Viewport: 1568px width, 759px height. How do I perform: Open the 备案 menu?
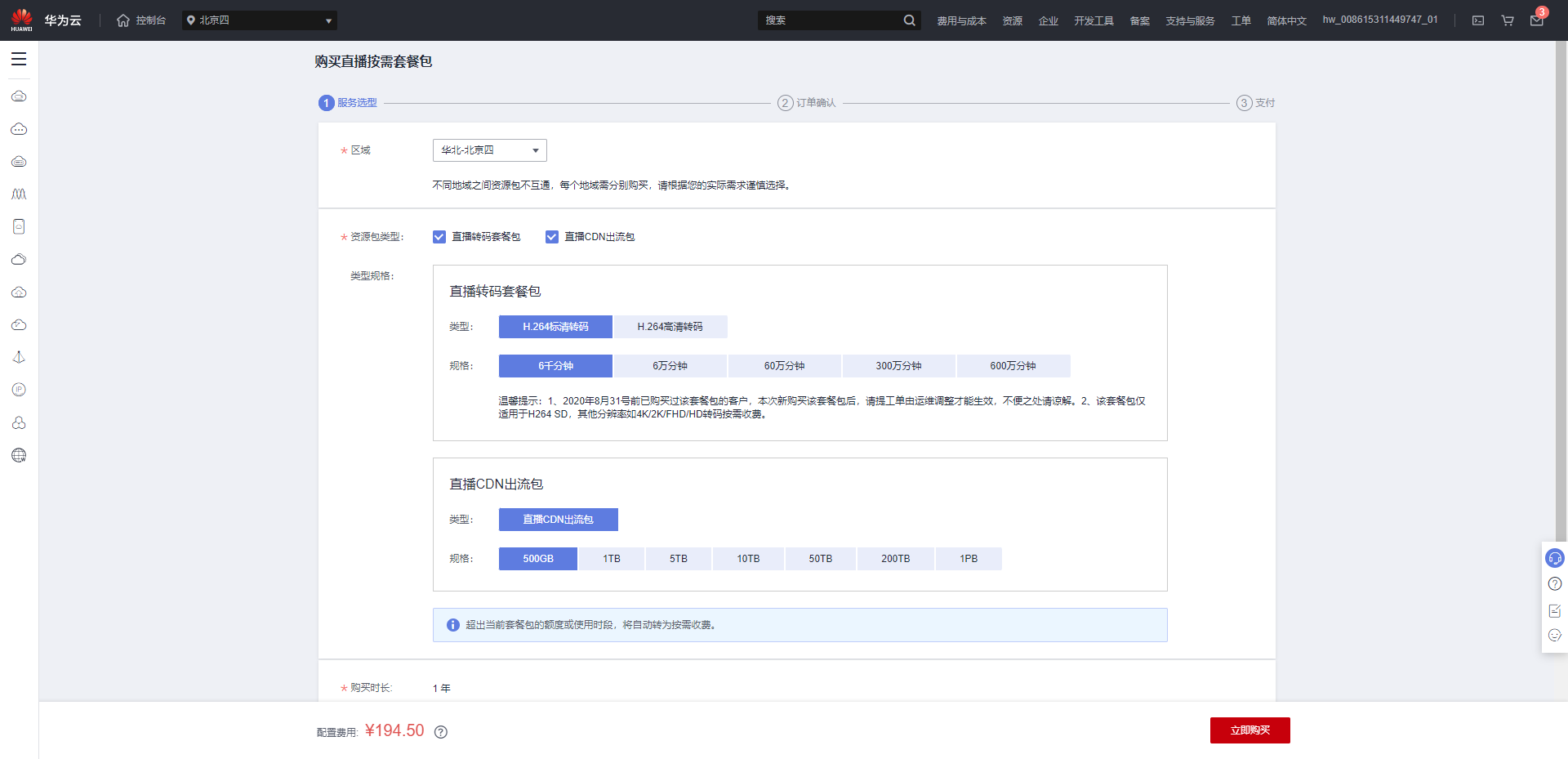pos(1140,20)
